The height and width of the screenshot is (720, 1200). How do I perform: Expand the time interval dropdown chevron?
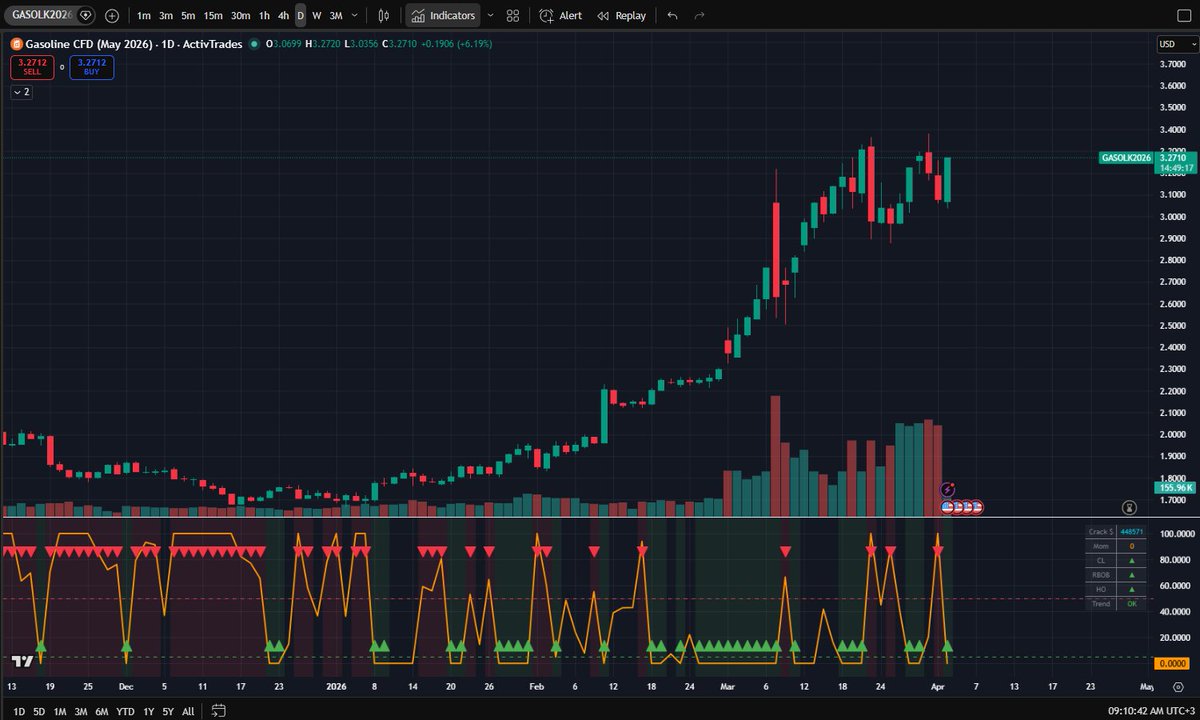(x=355, y=16)
